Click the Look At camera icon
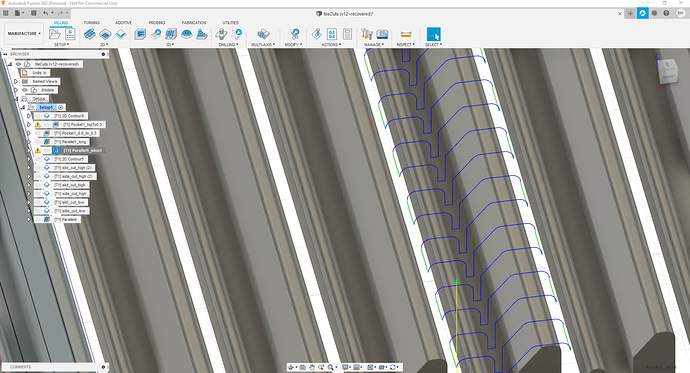The width and height of the screenshot is (690, 373). tap(302, 367)
